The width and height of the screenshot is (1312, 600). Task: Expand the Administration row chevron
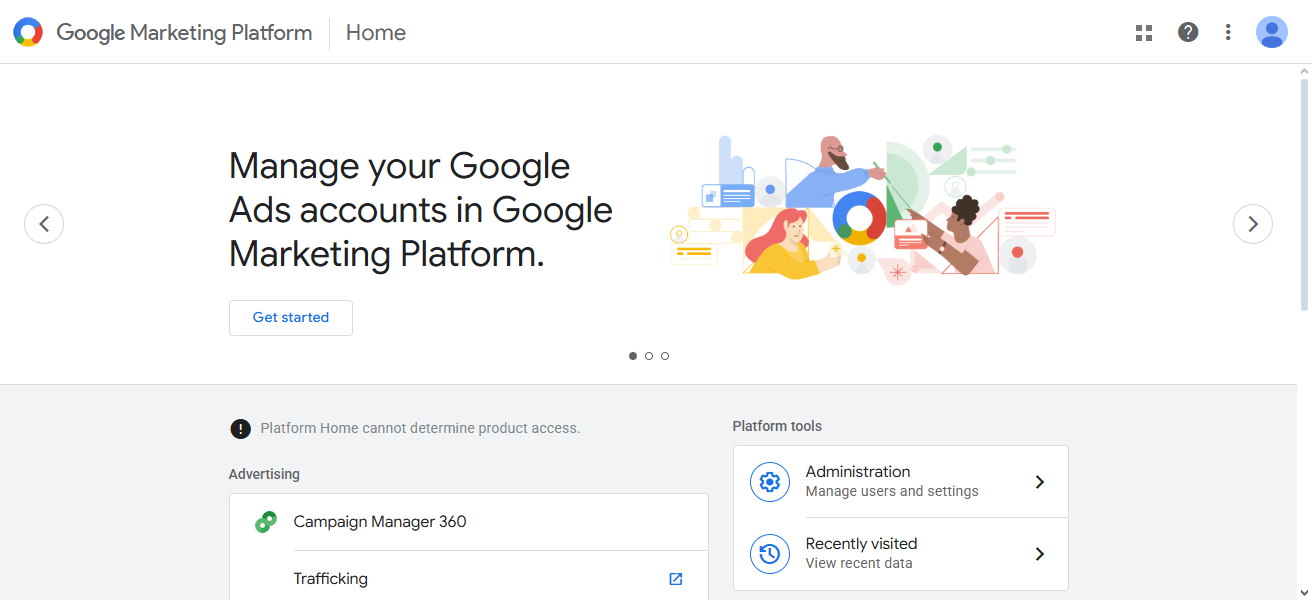(x=1039, y=481)
